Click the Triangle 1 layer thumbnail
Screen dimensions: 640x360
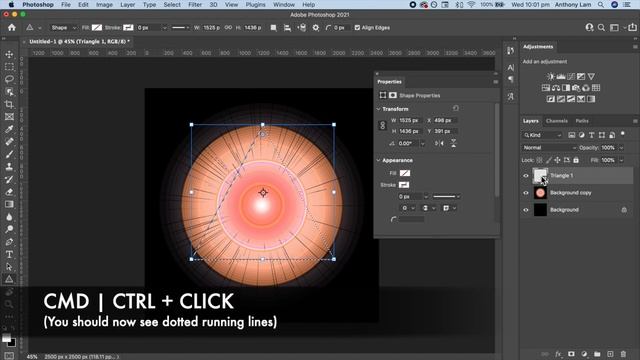pos(540,176)
